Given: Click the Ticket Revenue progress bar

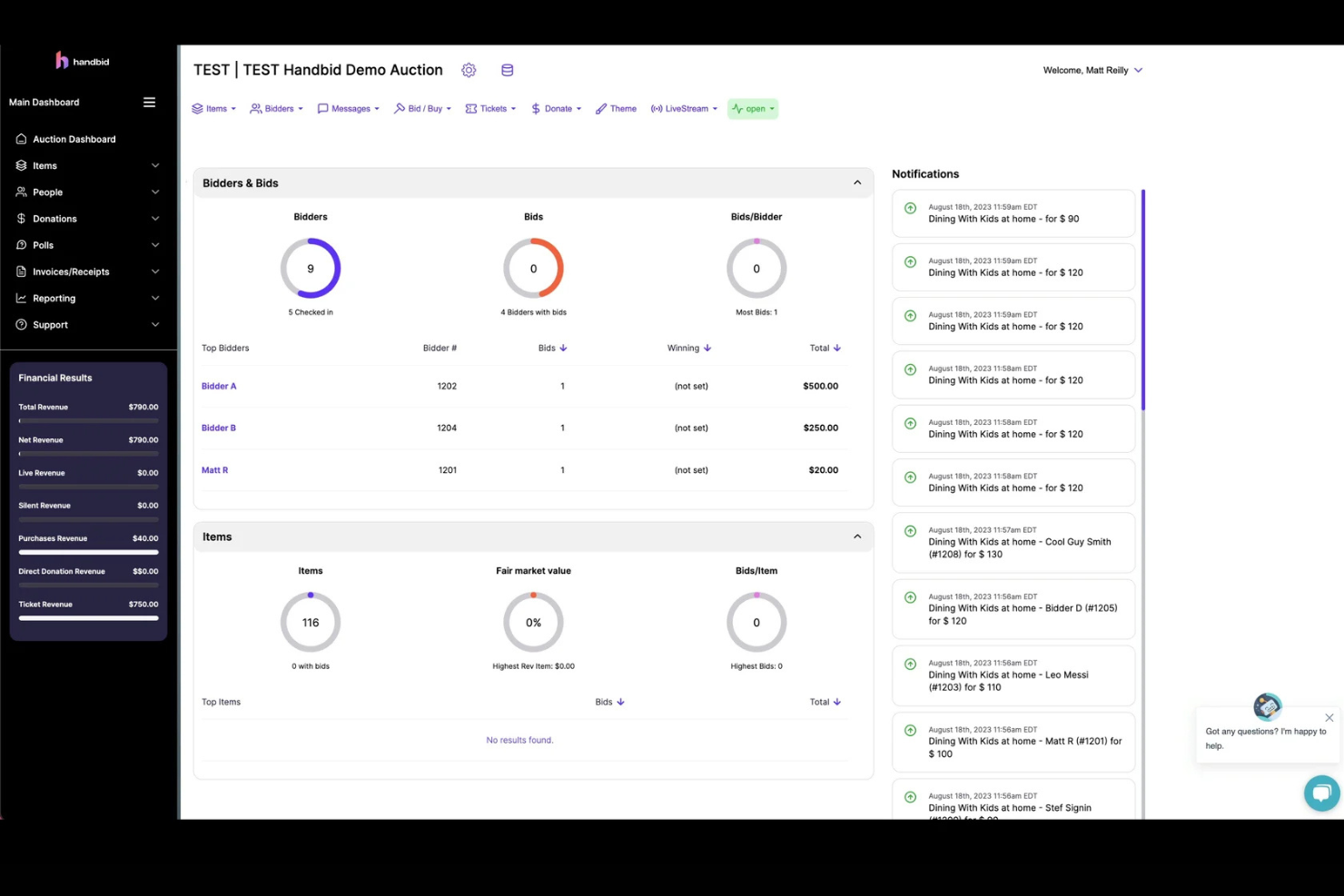Looking at the screenshot, I should pyautogui.click(x=88, y=617).
